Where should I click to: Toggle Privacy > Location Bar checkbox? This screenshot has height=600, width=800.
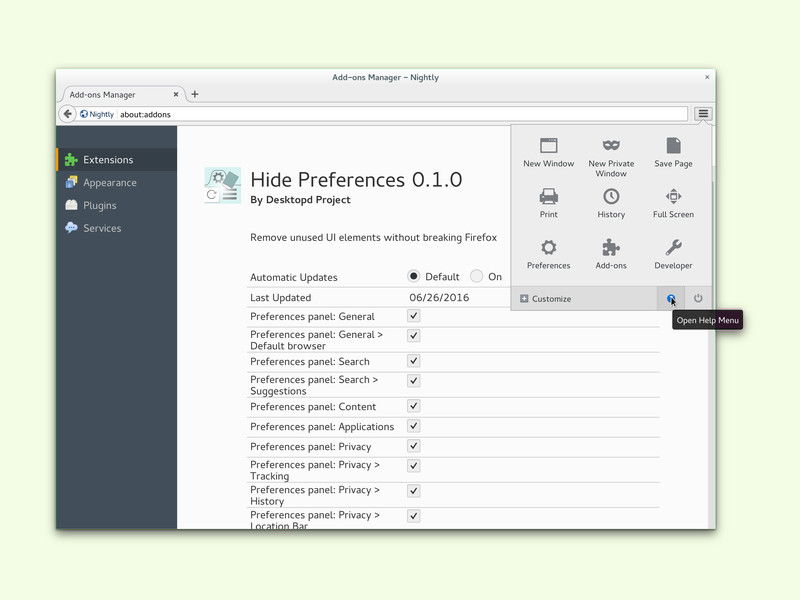click(x=414, y=516)
